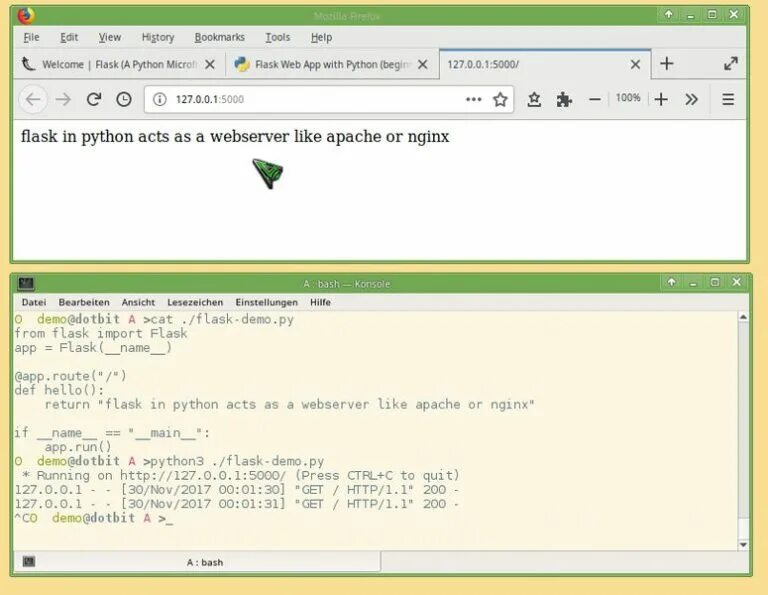The image size is (768, 595).
Task: Toggle fullscreen with diagonal arrows icon
Action: [x=731, y=64]
